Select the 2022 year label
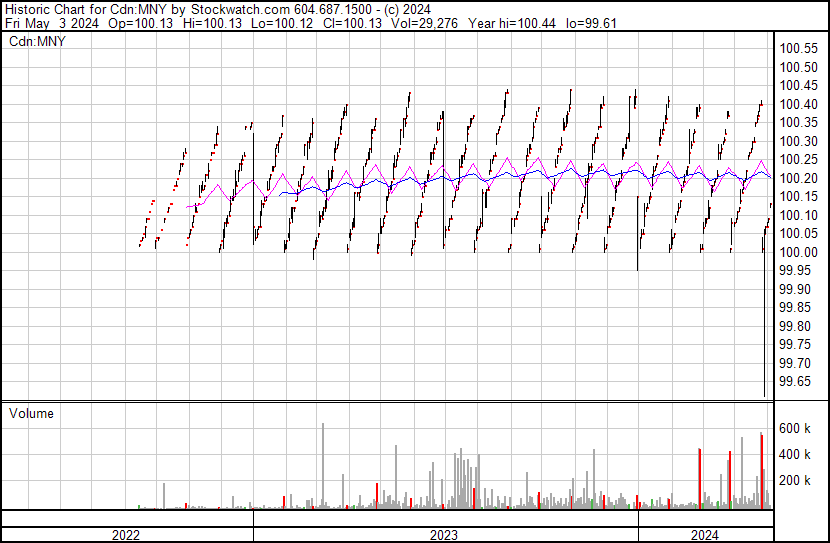 pyautogui.click(x=126, y=535)
